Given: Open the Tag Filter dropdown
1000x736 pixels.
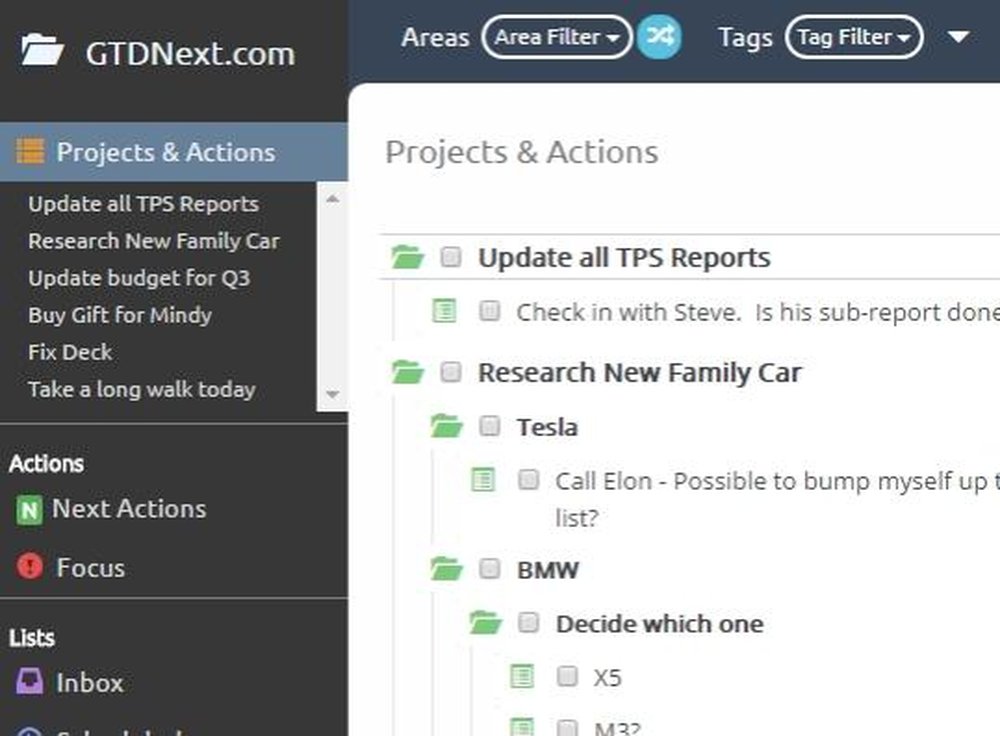Looking at the screenshot, I should coord(853,37).
